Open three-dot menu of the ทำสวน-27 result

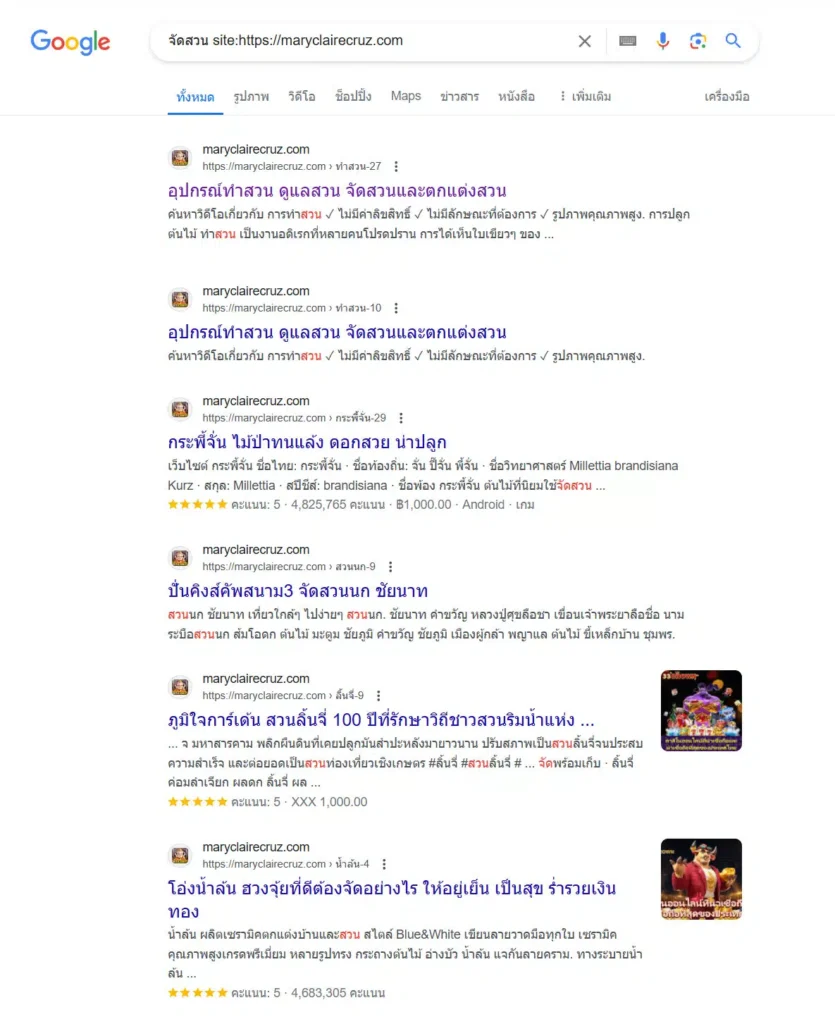396,167
